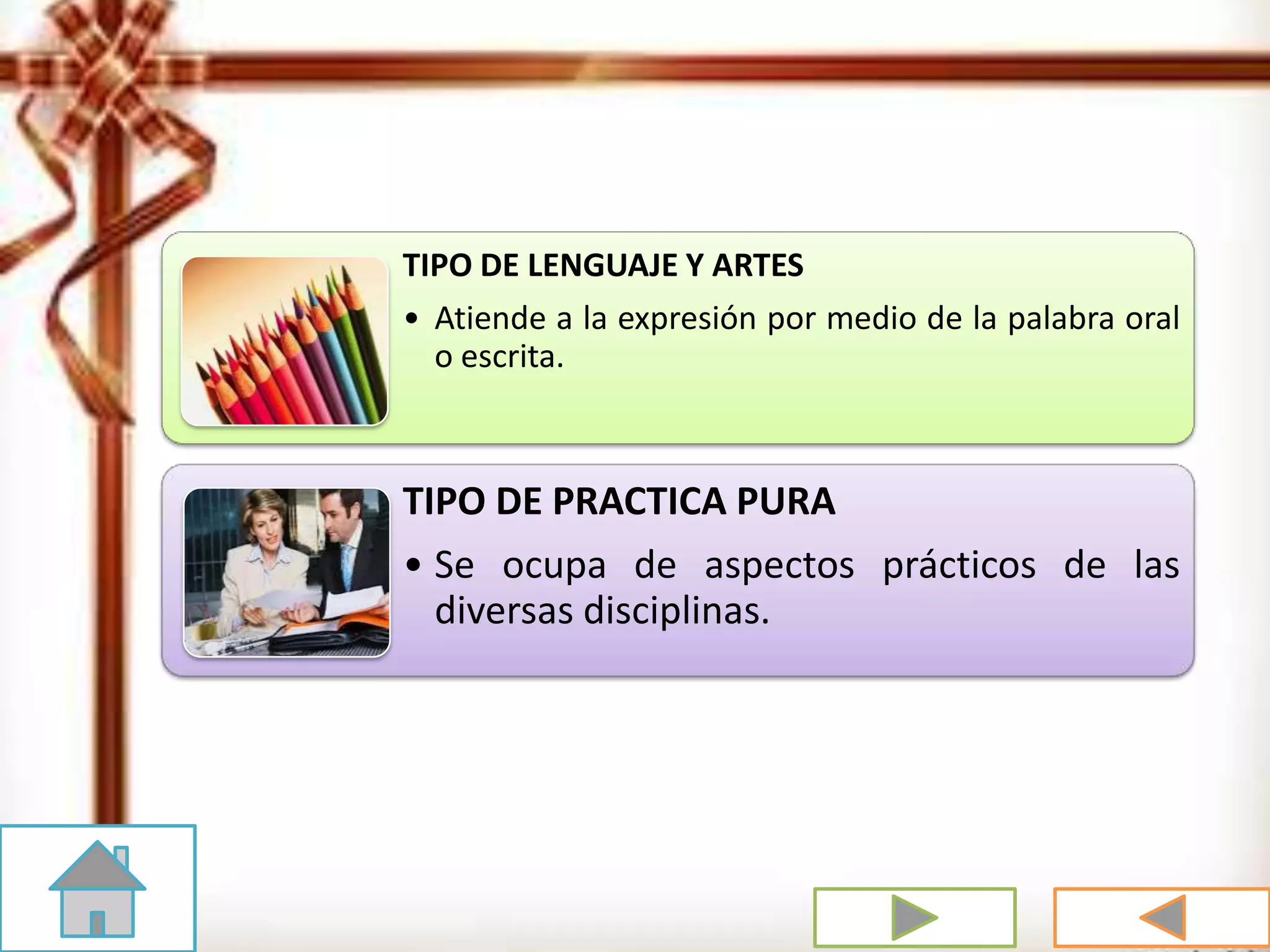1270x952 pixels.
Task: Click text 'Se ocupa de aspectos prácticos'
Action: pos(735,565)
